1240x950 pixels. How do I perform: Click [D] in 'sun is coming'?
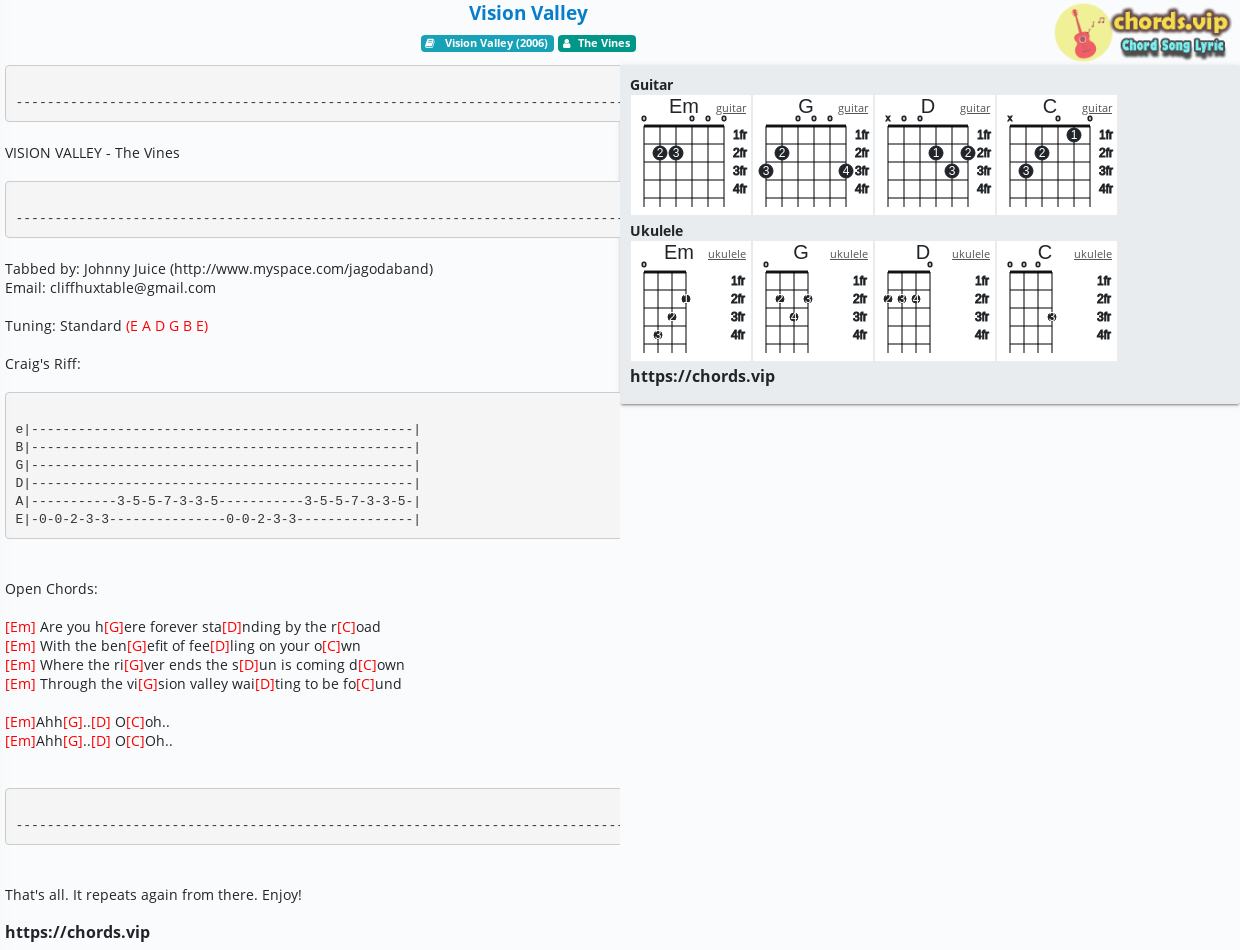click(249, 665)
